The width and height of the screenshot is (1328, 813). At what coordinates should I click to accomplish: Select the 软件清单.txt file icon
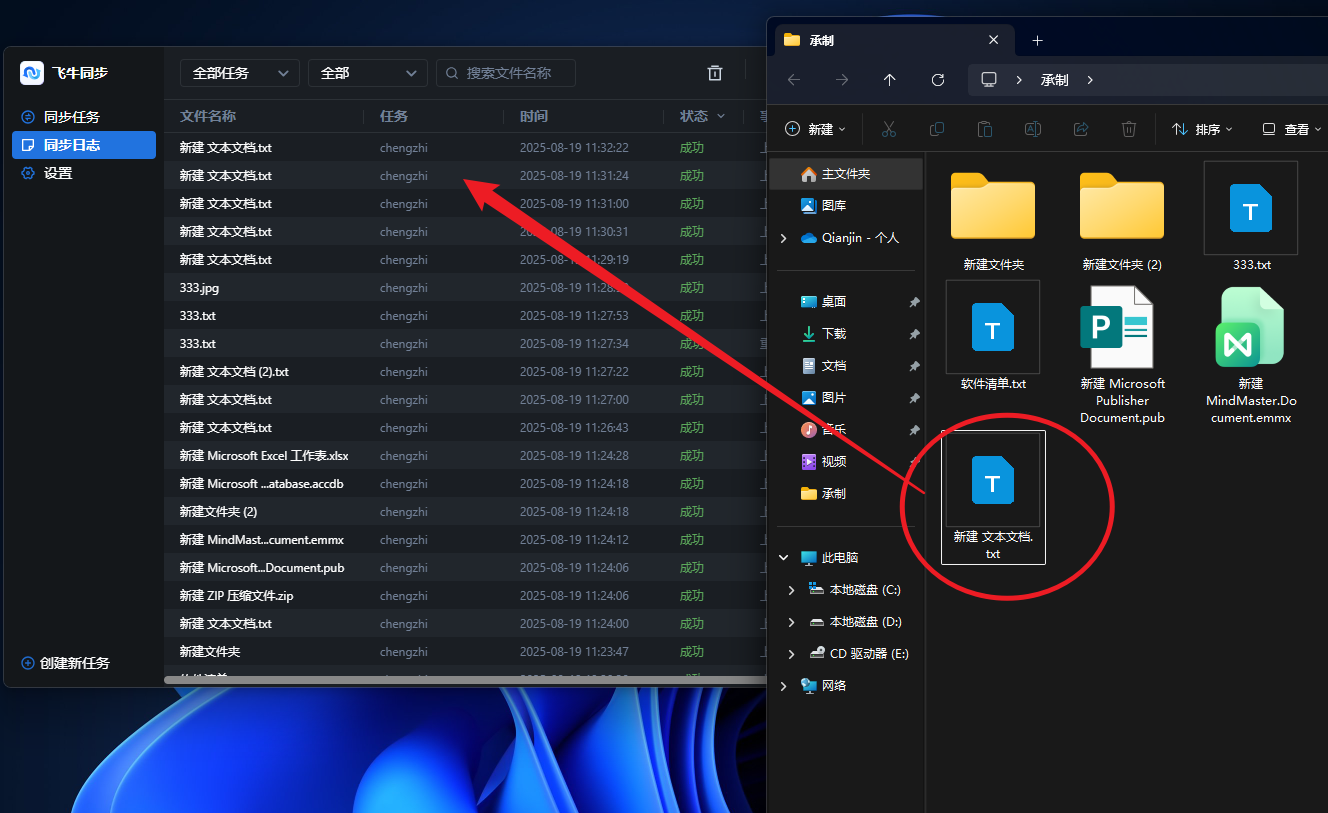click(x=992, y=329)
